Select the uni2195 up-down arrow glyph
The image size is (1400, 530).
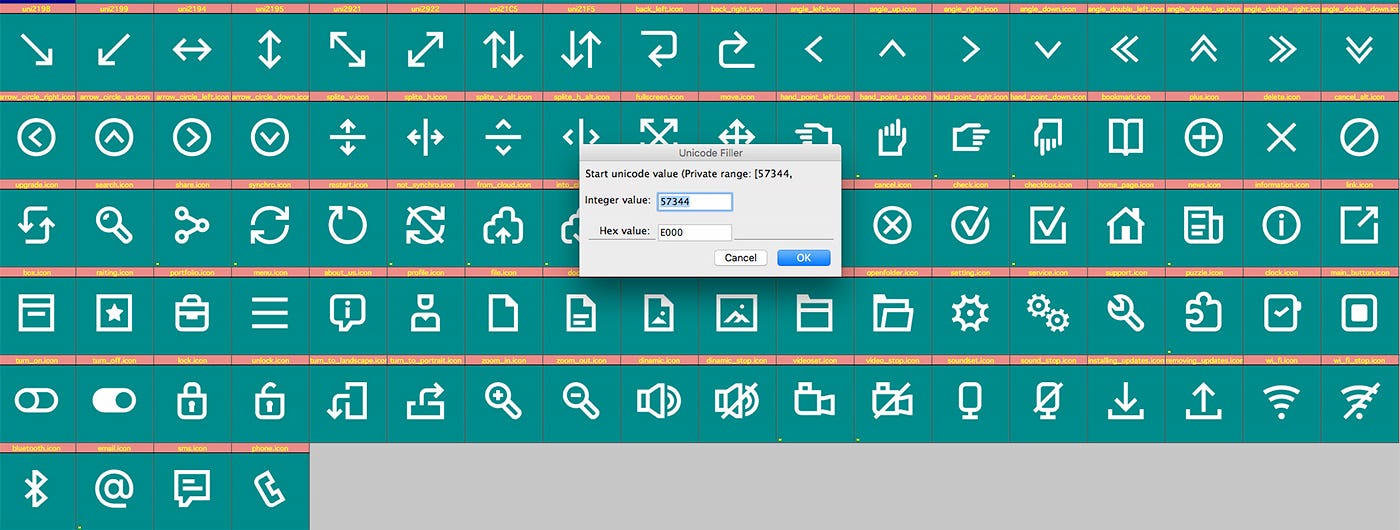pos(270,50)
